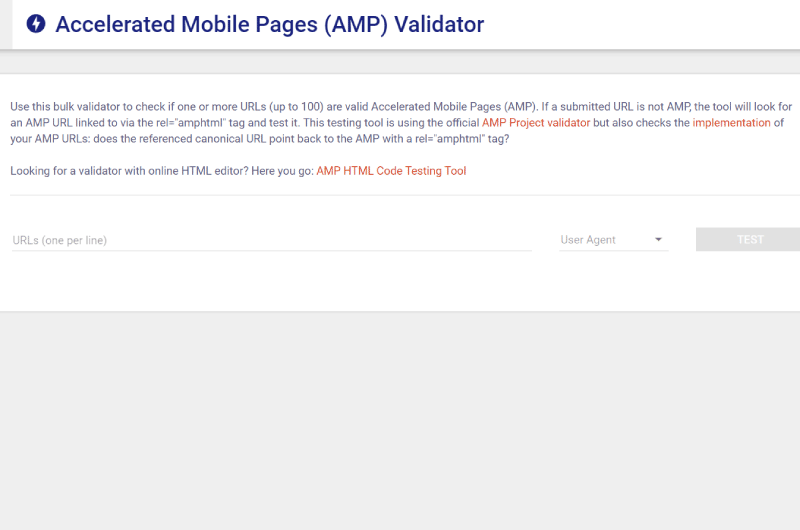Focus the URLs (one per line) input field
800x530 pixels.
(271, 240)
